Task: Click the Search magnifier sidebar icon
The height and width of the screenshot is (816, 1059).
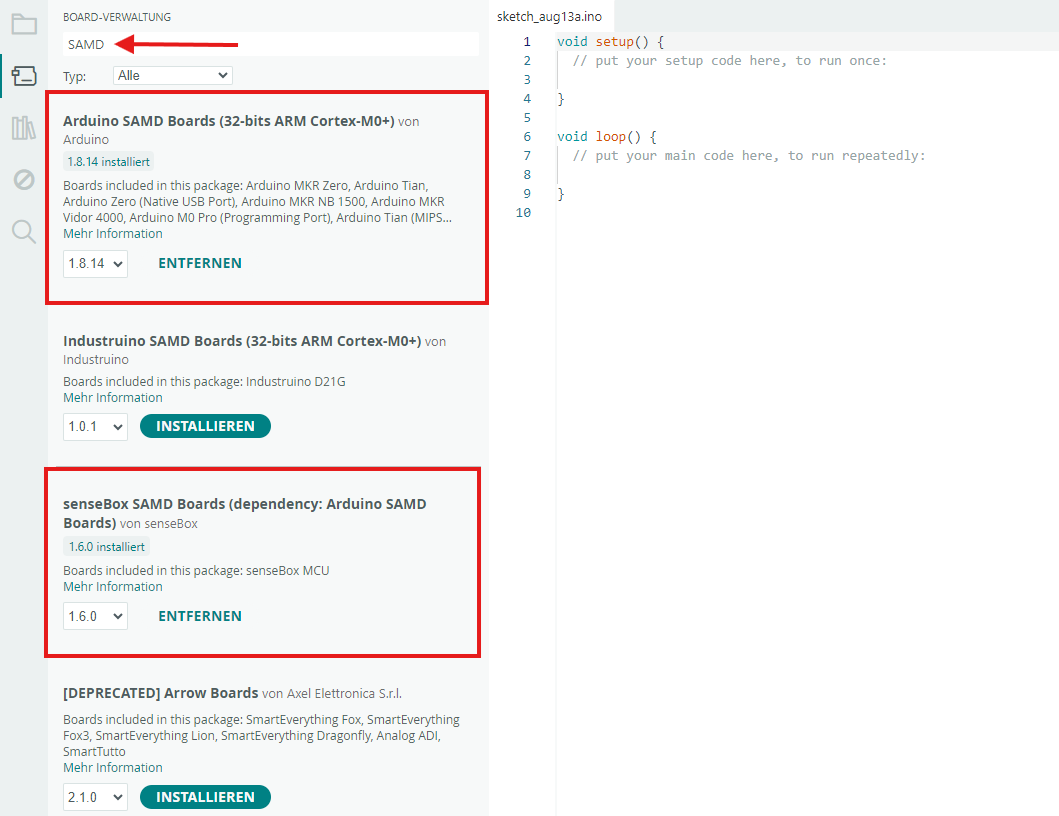Action: click(24, 232)
